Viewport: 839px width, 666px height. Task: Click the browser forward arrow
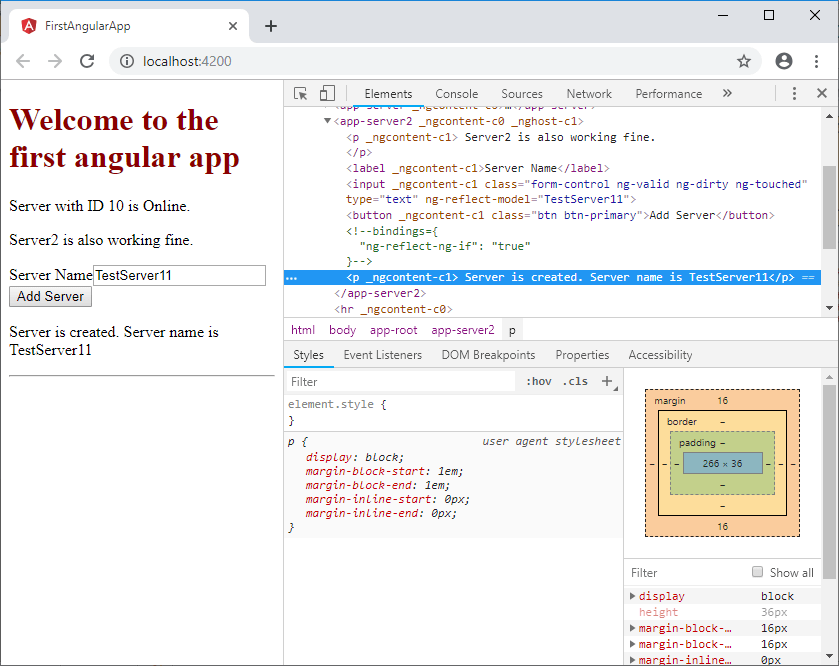(55, 61)
